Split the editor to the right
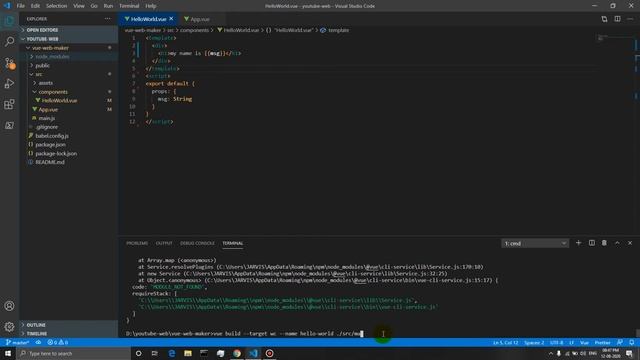 click(x=617, y=19)
